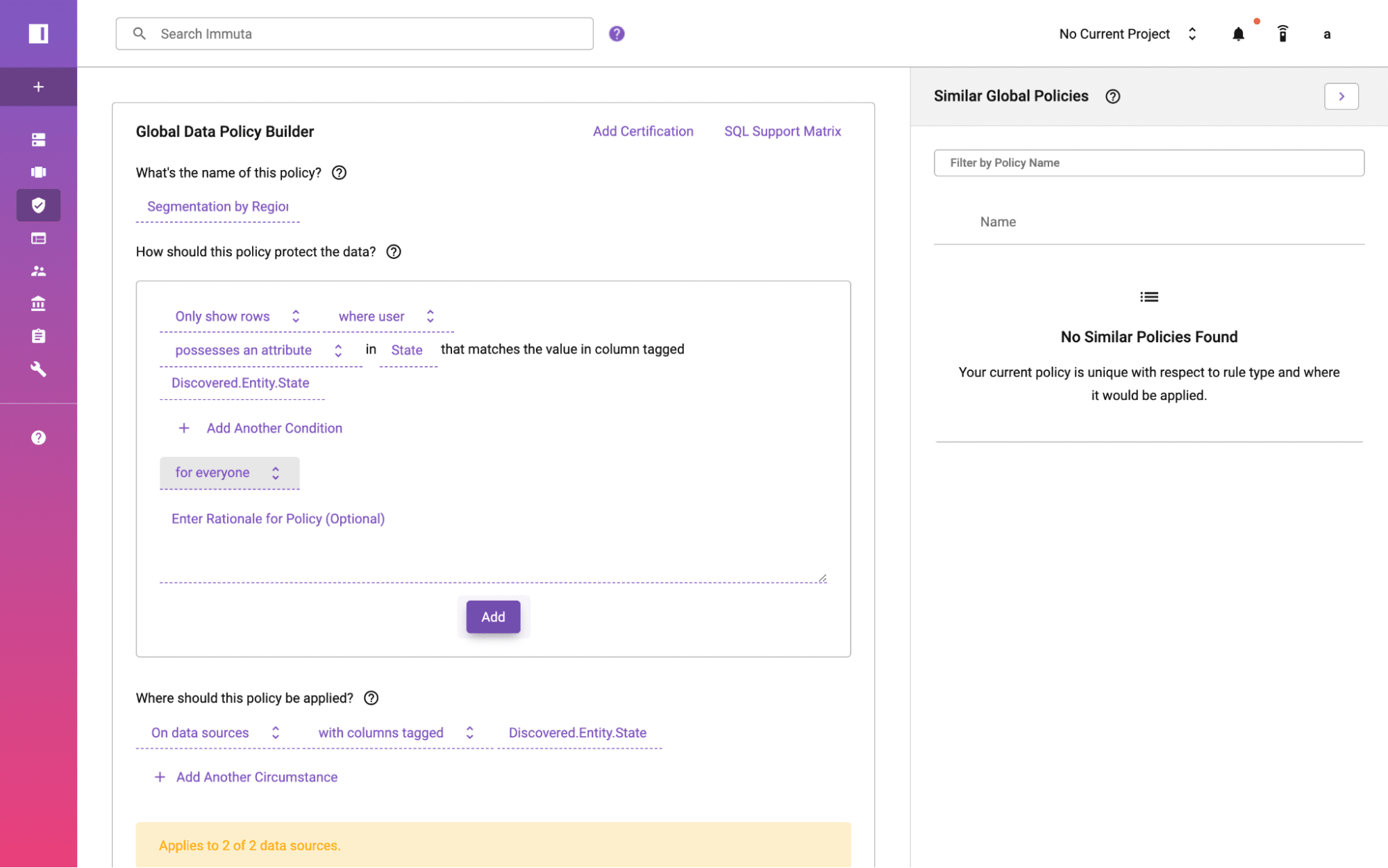Click Discovered.Entity.State tag field in rule
The image size is (1388, 868).
[242, 383]
